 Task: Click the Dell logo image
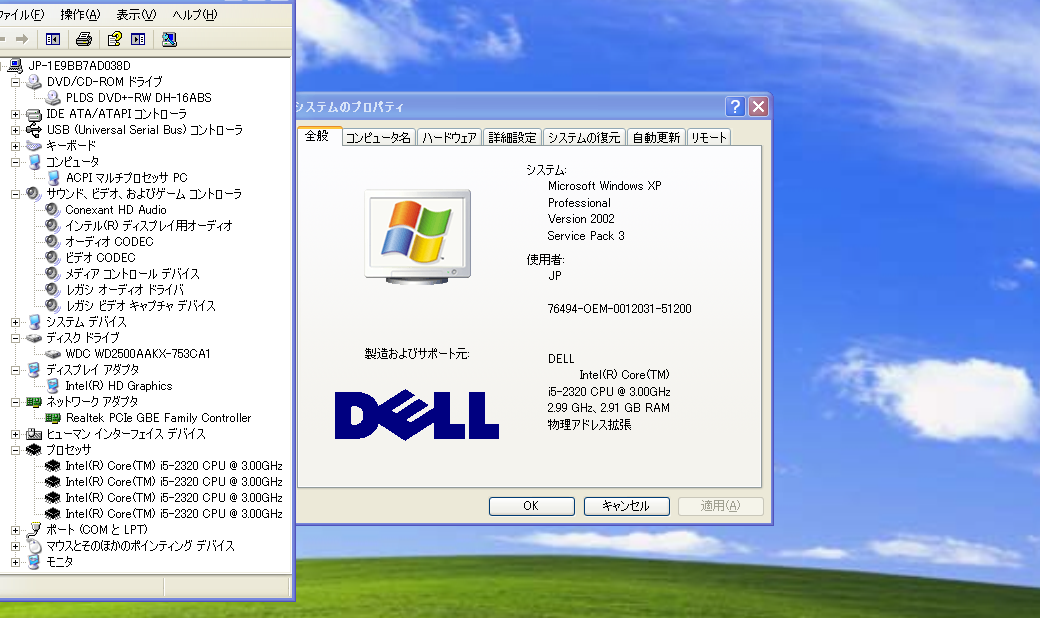tap(417, 415)
